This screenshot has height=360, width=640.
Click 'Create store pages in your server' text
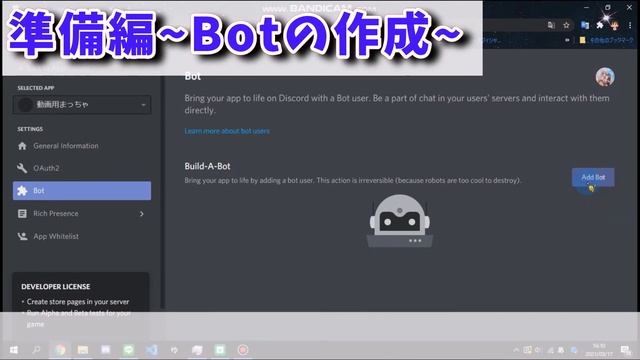(x=78, y=302)
